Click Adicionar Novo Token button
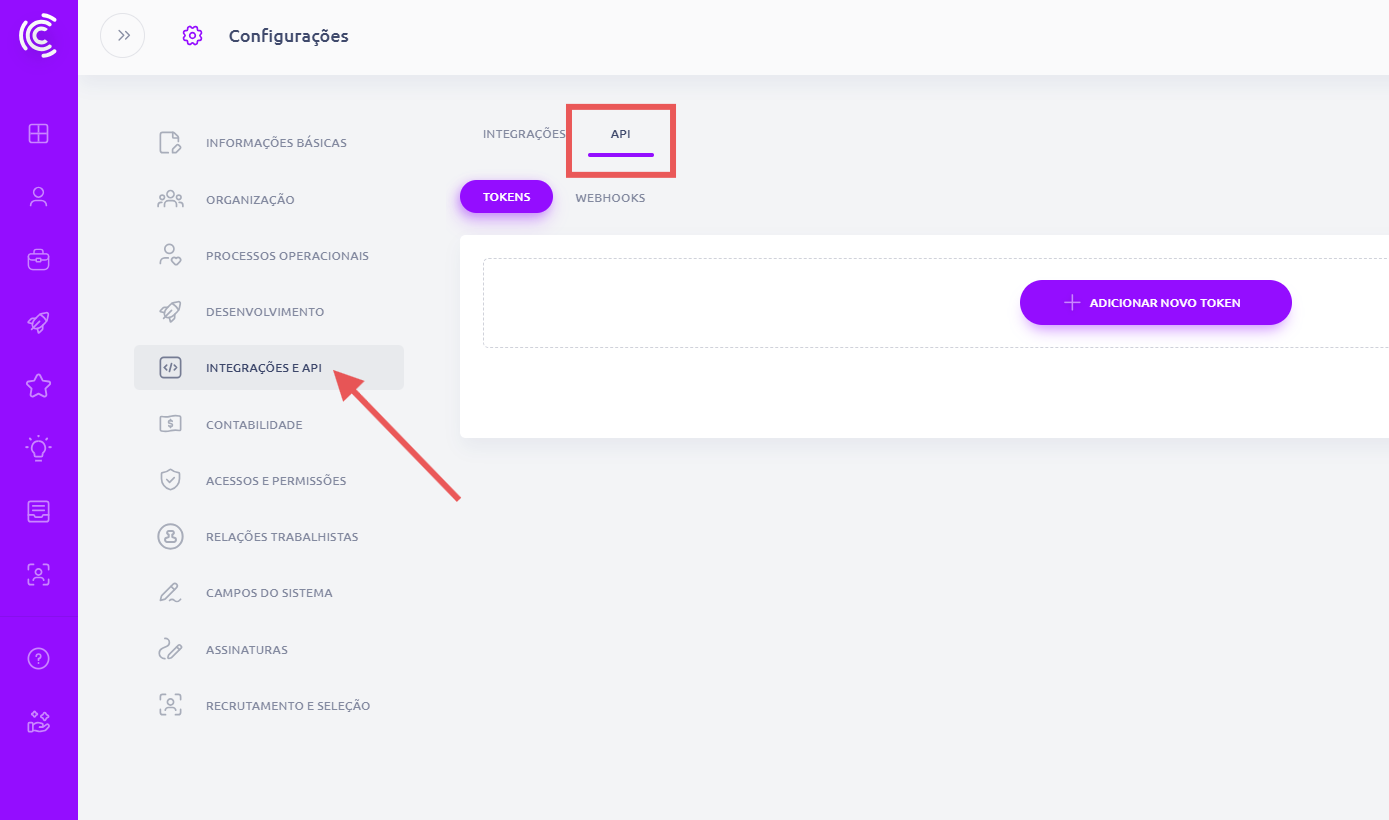The height and width of the screenshot is (820, 1389). tap(1155, 302)
